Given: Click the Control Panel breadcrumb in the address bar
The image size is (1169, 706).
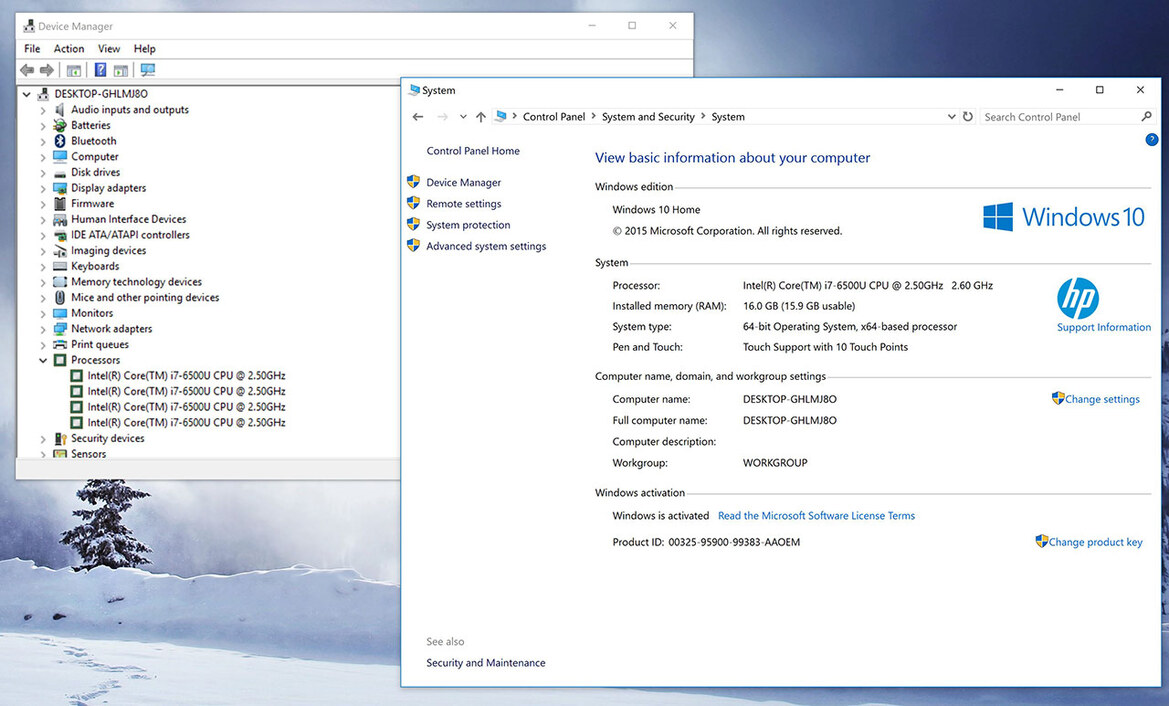Looking at the screenshot, I should [554, 117].
